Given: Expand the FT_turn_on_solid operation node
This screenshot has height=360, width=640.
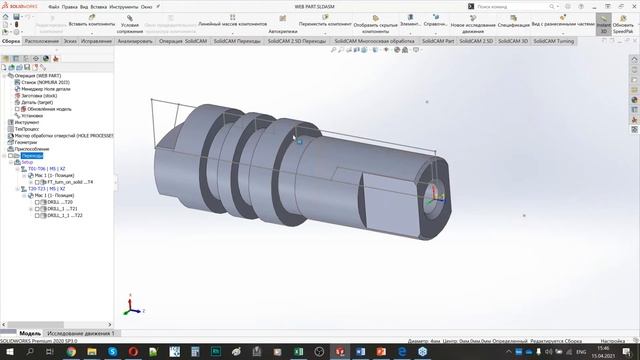Looking at the screenshot, I should (31, 182).
